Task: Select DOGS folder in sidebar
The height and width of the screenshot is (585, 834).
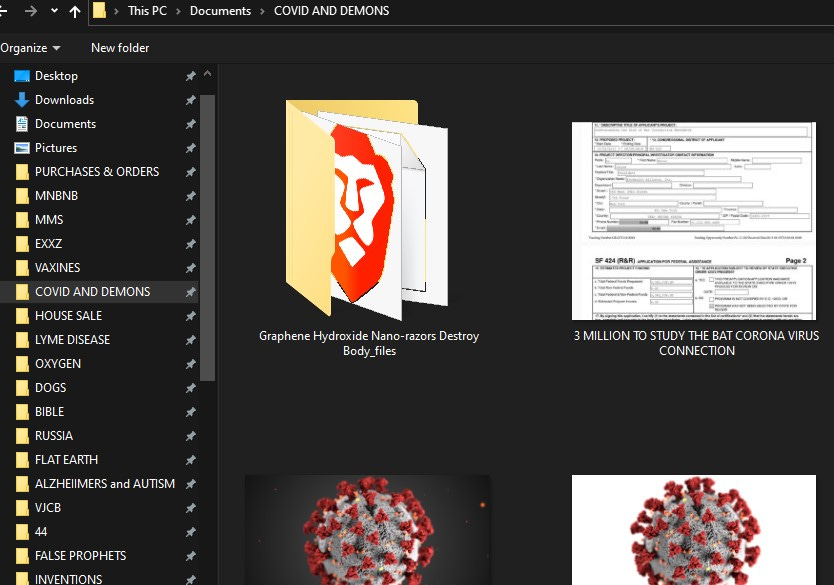Action: (x=99, y=388)
